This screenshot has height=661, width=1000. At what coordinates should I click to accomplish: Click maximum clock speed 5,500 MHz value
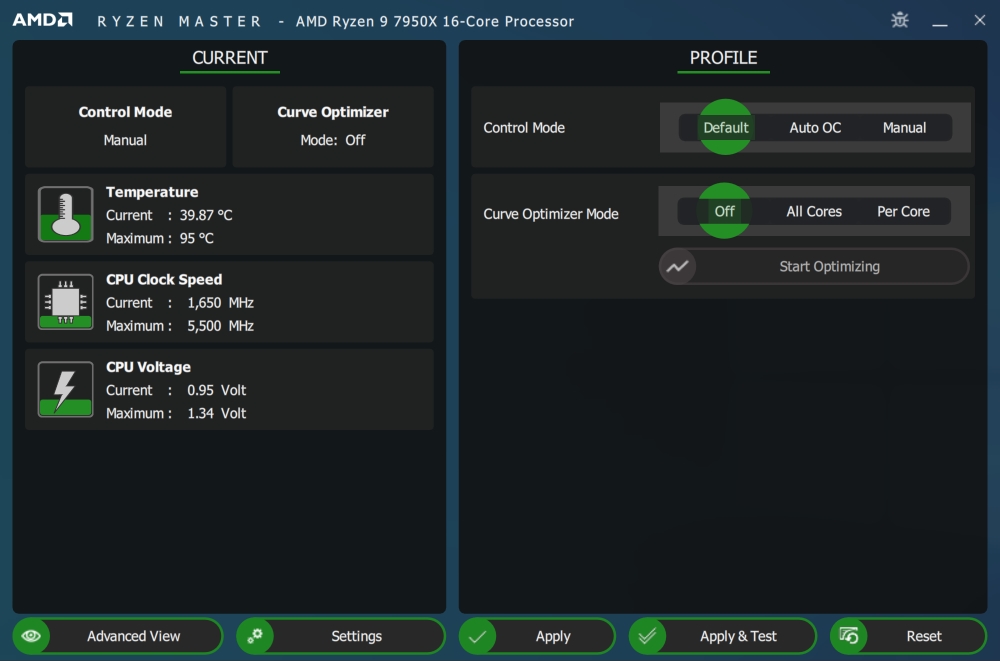tap(221, 326)
